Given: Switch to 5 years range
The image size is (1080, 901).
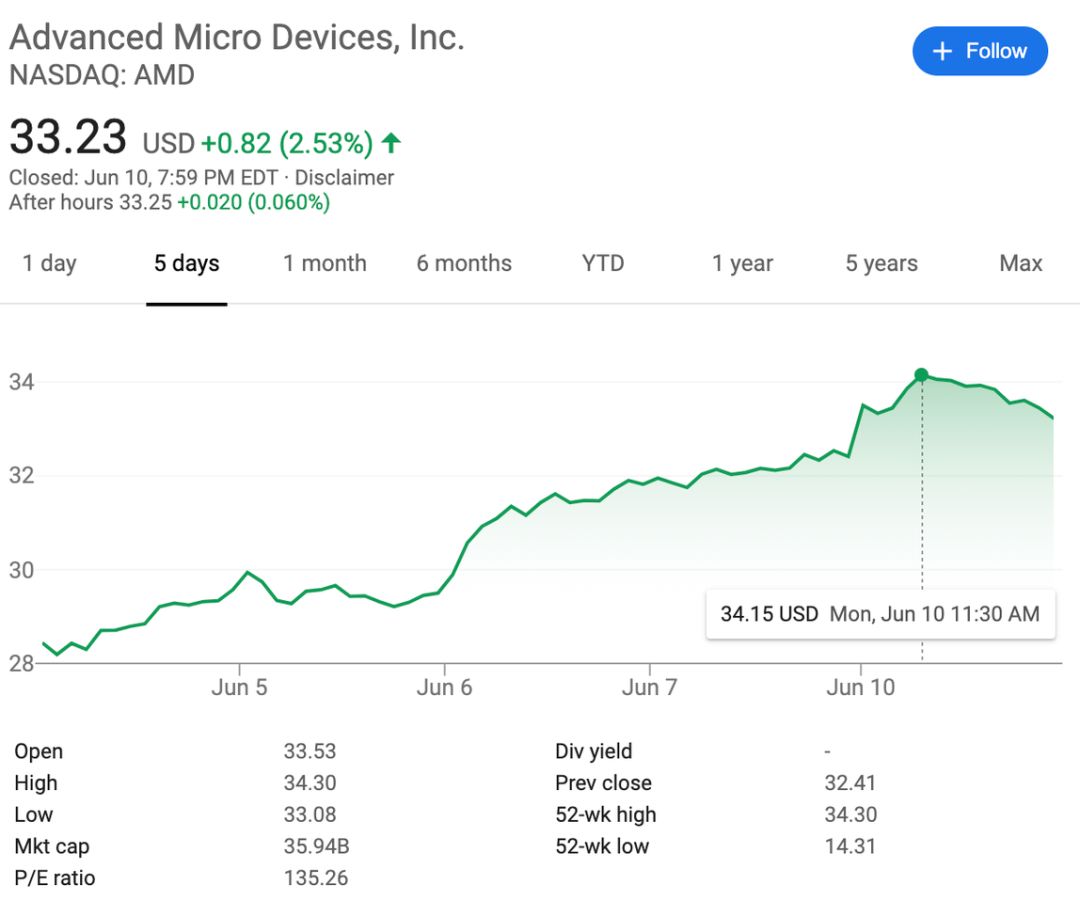Looking at the screenshot, I should click(881, 264).
